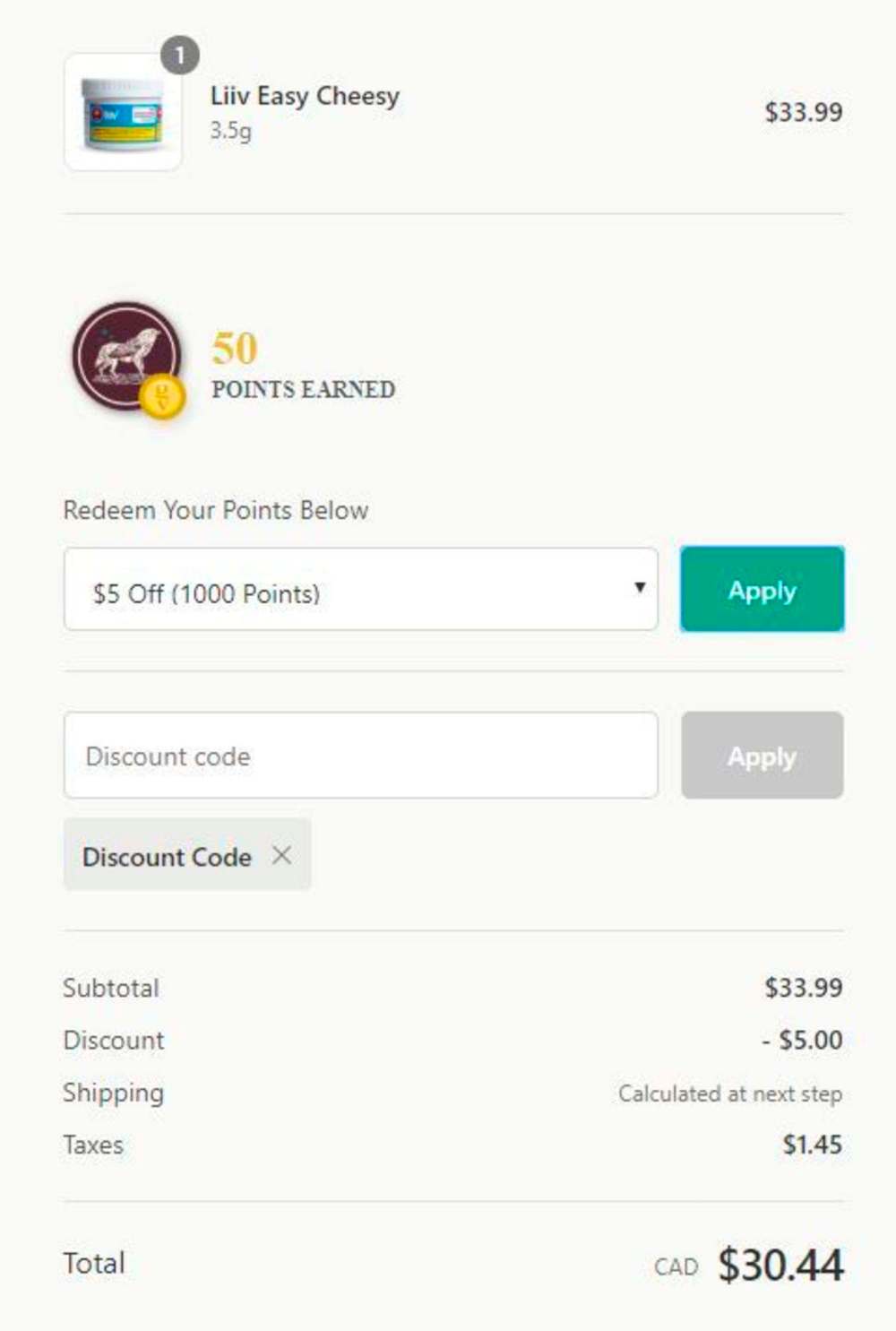Screen dimensions: 896x1331
Task: Click the $30.44 total amount
Action: click(780, 1265)
